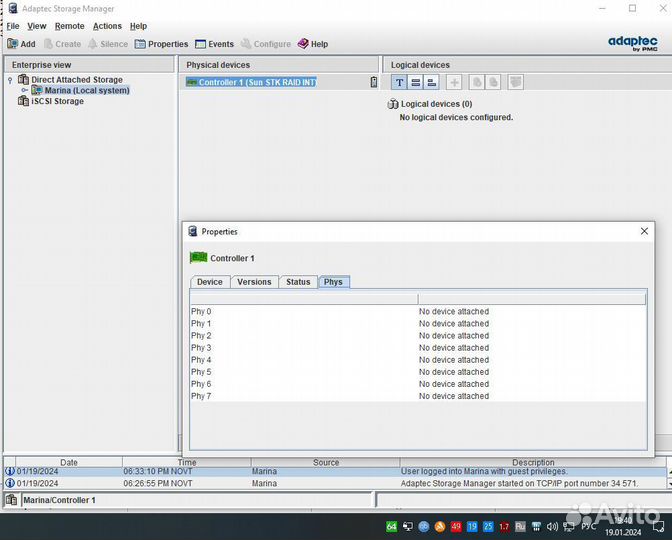Click the Silence alarm toolbar button
The image size is (672, 540).
[108, 44]
